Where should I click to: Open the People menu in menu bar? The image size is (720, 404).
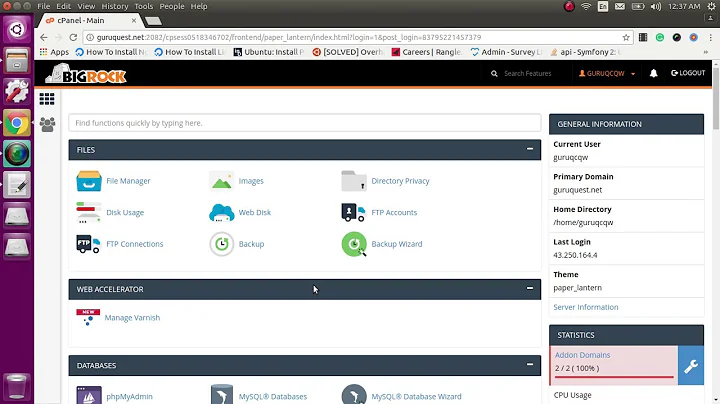click(x=172, y=6)
